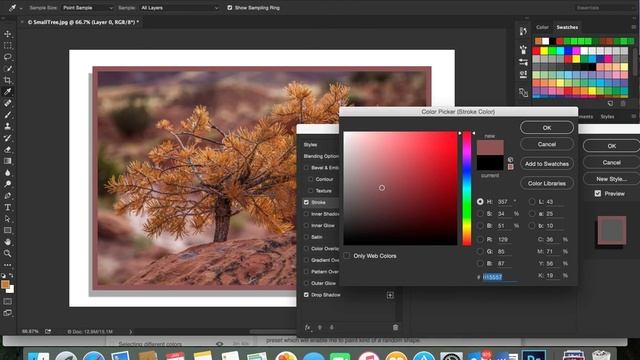Enable the Satin effect checkbox
Screen dimensions: 640x360
[306, 237]
